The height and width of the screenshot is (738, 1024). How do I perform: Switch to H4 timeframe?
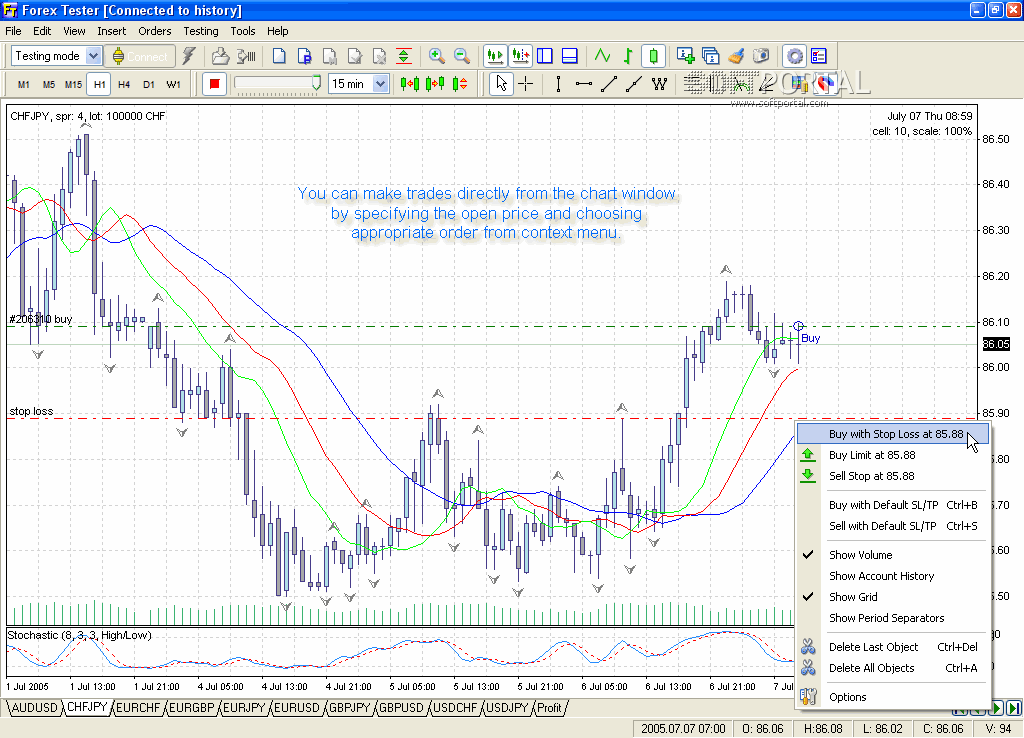[124, 85]
